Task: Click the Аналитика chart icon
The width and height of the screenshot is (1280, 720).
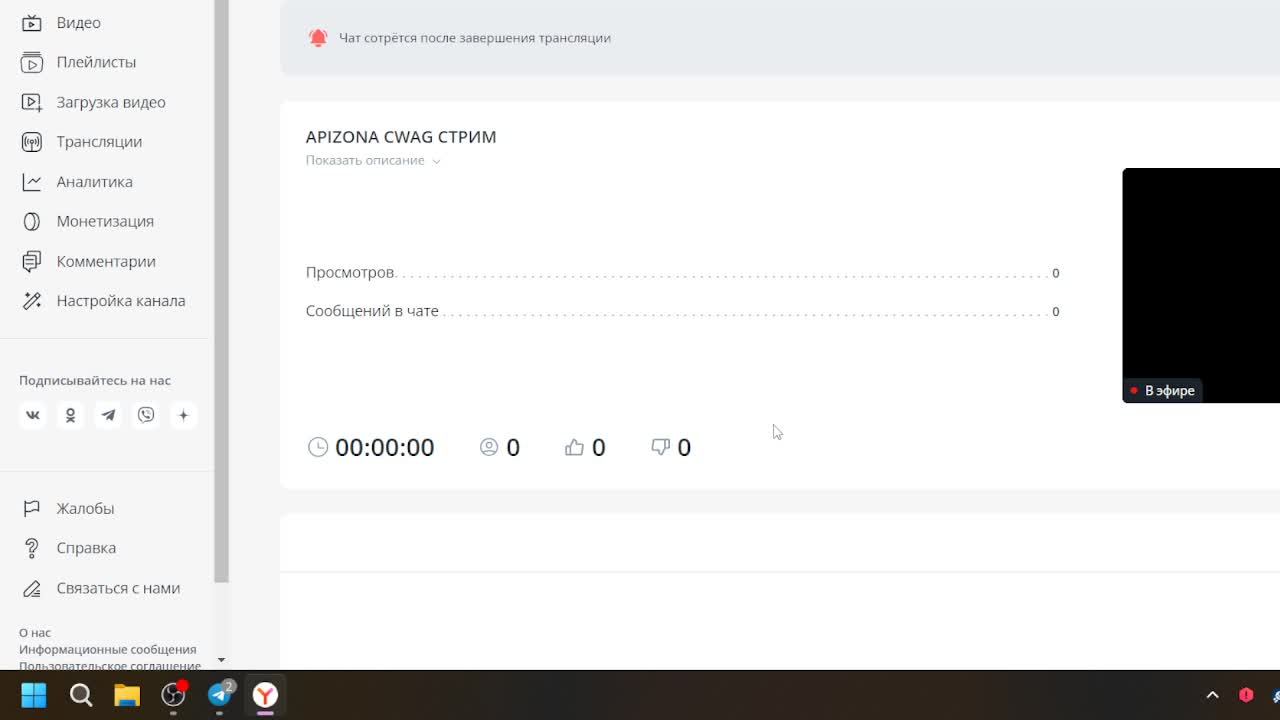Action: (x=32, y=182)
